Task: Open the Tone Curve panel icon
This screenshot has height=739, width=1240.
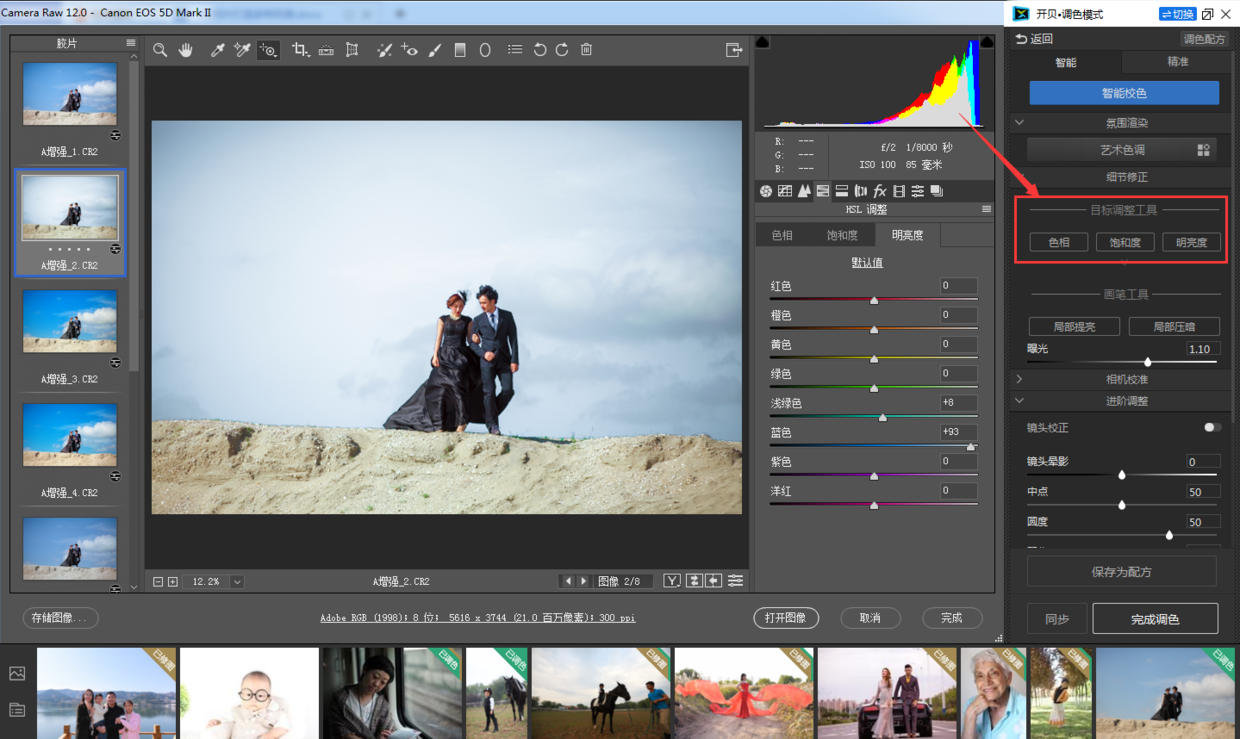Action: (785, 191)
